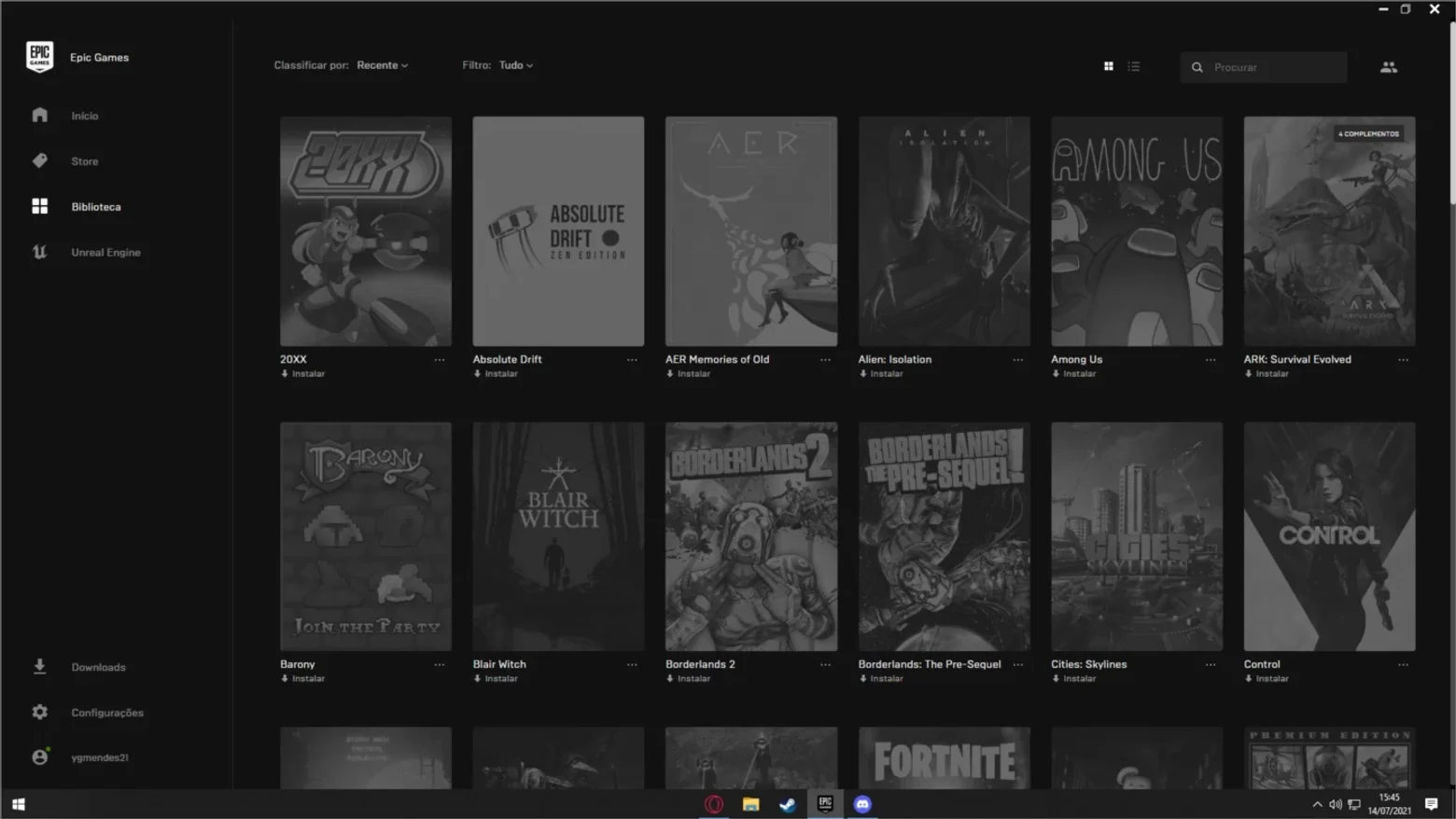
Task: Click Instalar under 20XX
Action: (x=303, y=374)
